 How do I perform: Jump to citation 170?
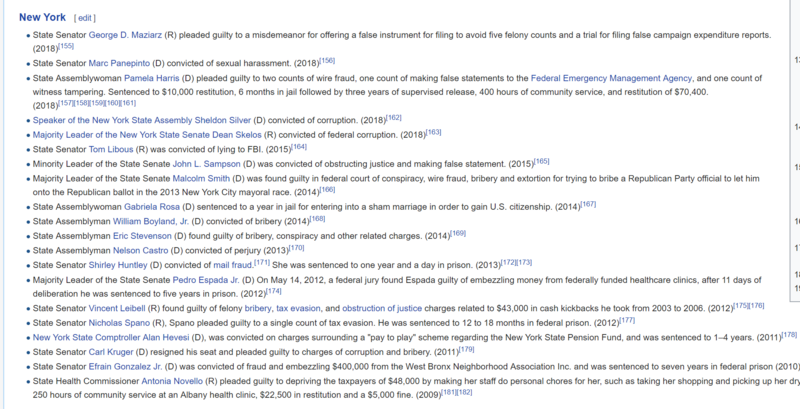296,248
